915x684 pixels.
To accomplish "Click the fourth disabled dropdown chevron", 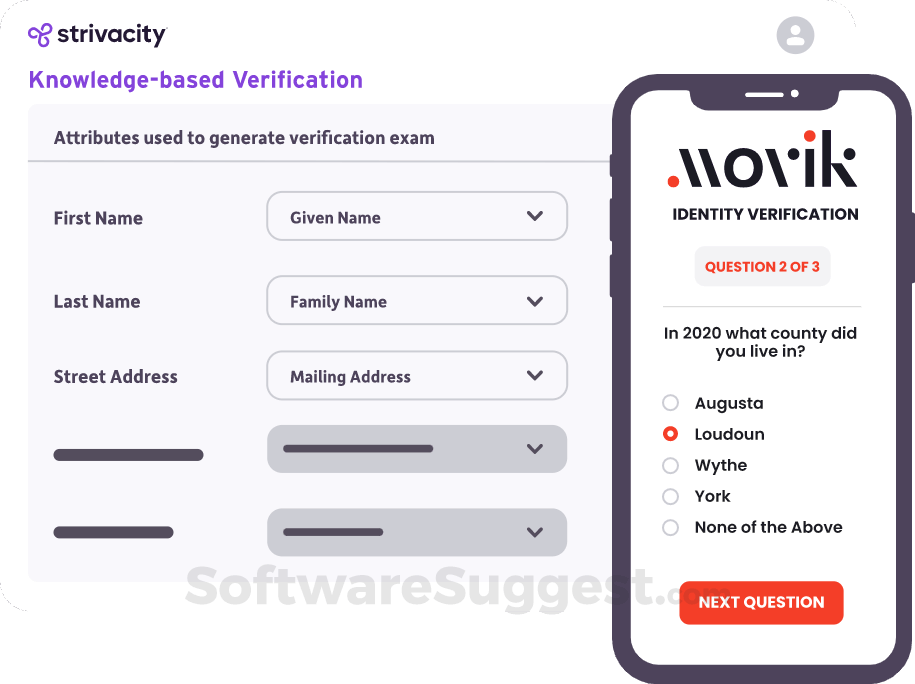I will tap(536, 449).
